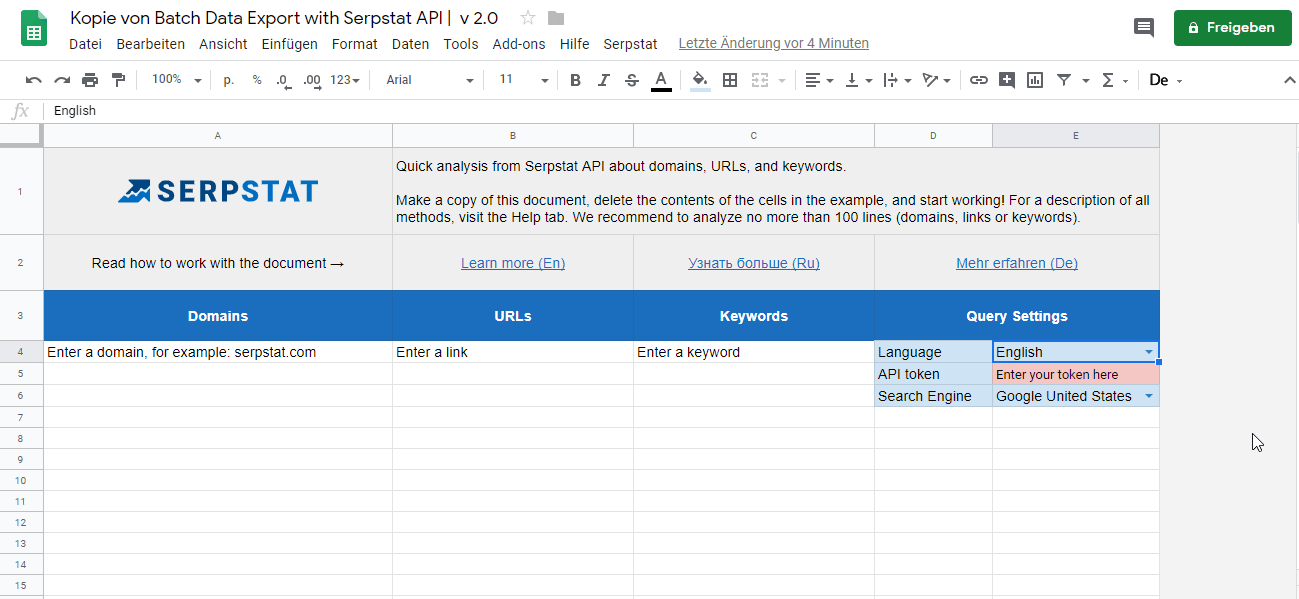The image size is (1299, 599).
Task: Format as percent
Action: click(257, 80)
